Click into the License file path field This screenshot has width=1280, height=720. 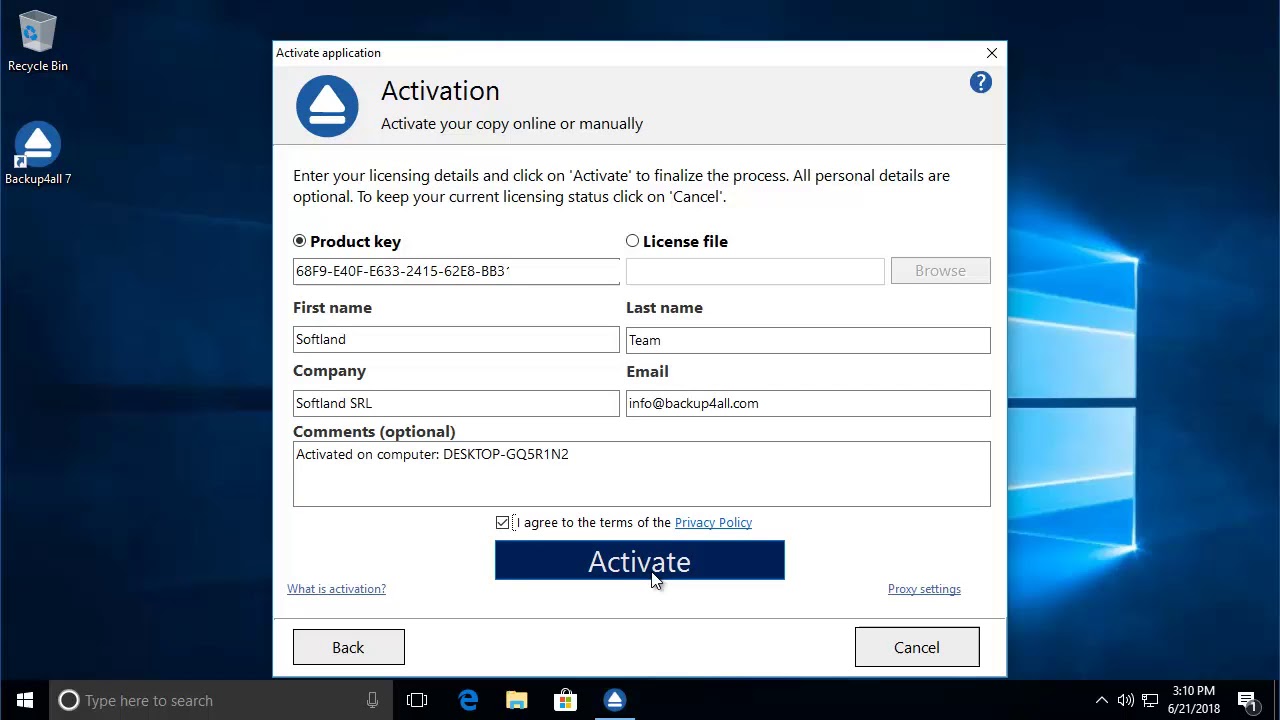point(755,271)
